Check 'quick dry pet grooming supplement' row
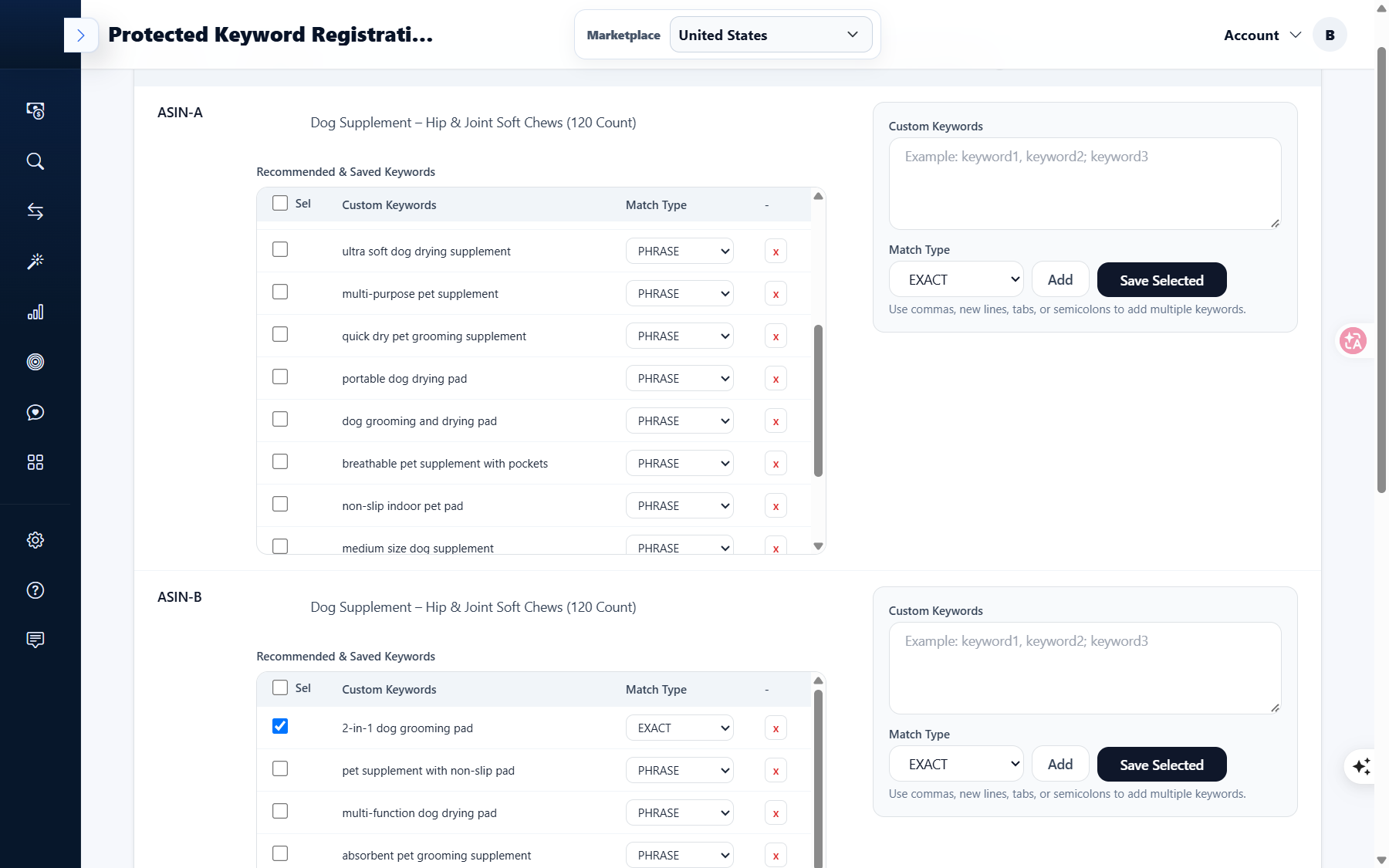 280,334
